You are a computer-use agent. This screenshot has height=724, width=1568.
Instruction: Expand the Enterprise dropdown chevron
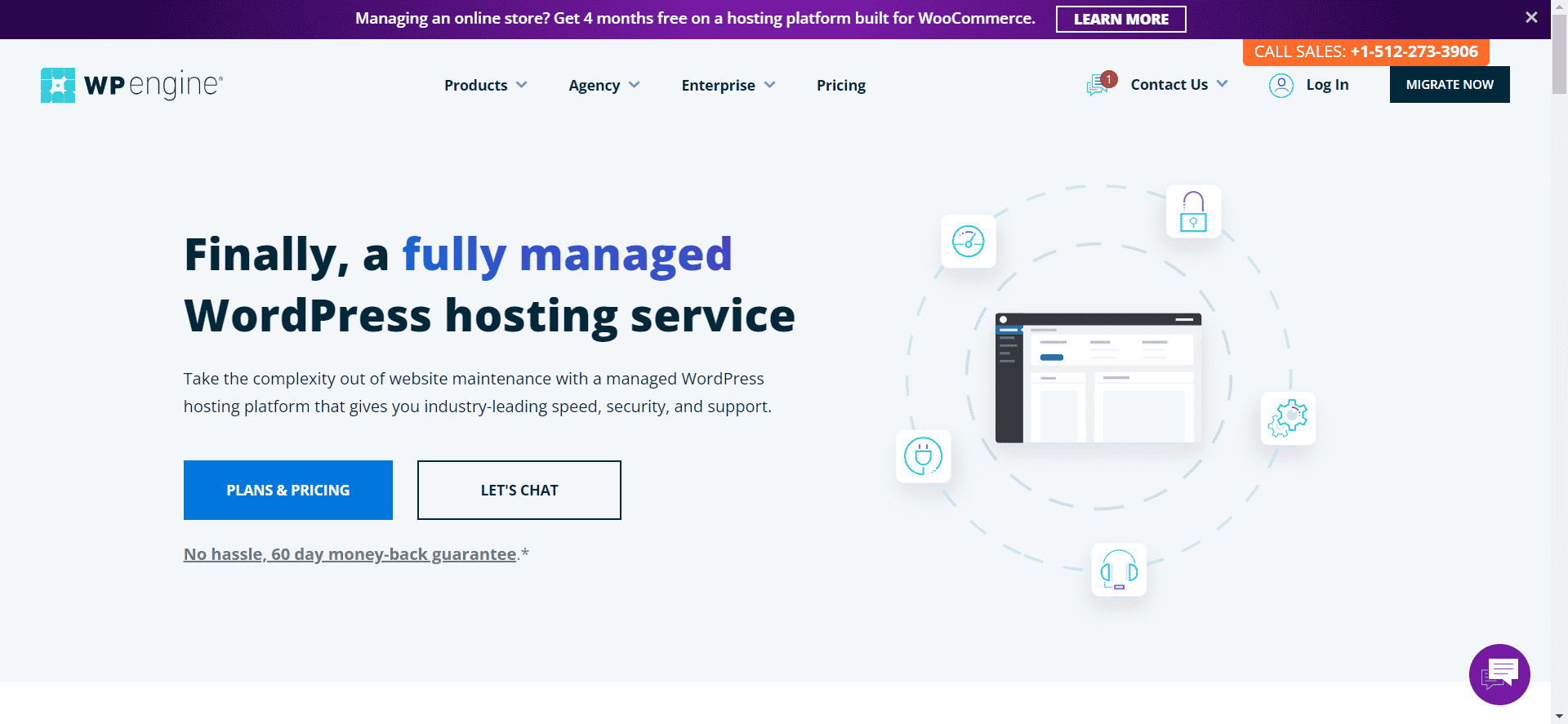coord(769,85)
